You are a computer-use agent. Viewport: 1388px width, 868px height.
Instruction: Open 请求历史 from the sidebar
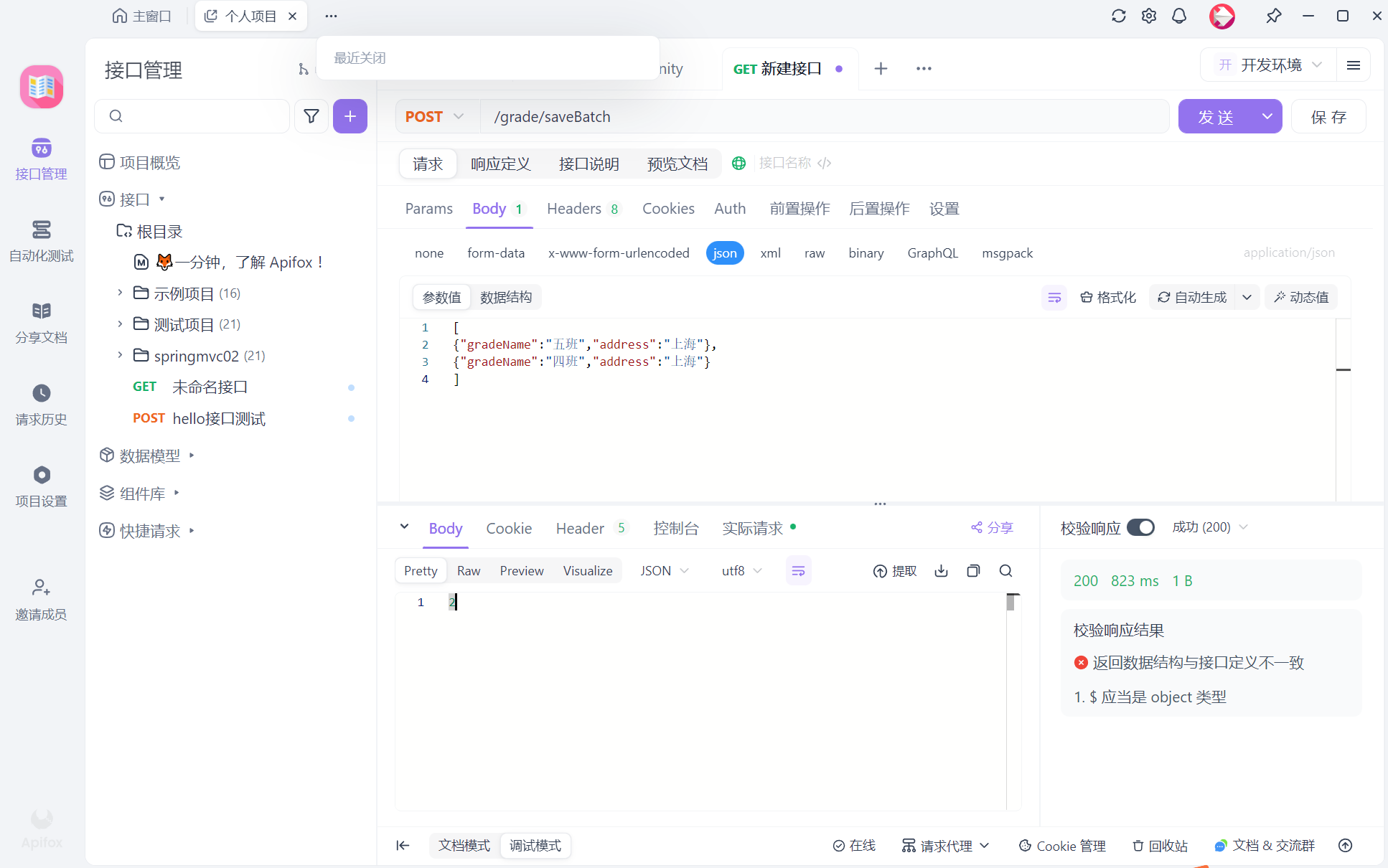click(x=42, y=405)
